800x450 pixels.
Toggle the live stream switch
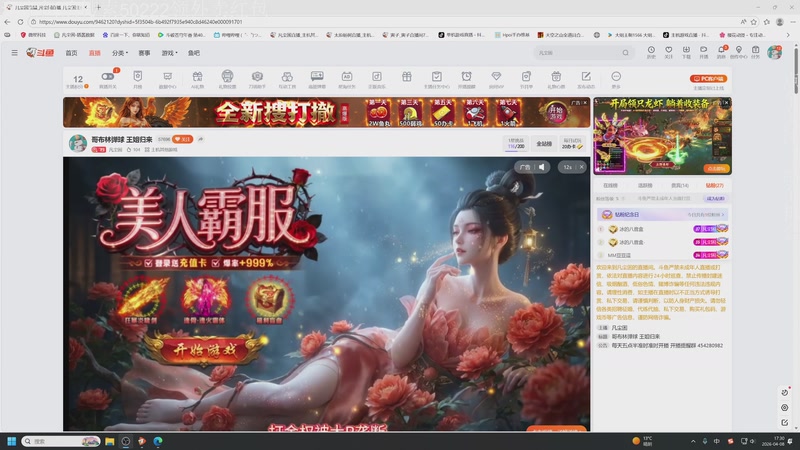tap(108, 77)
